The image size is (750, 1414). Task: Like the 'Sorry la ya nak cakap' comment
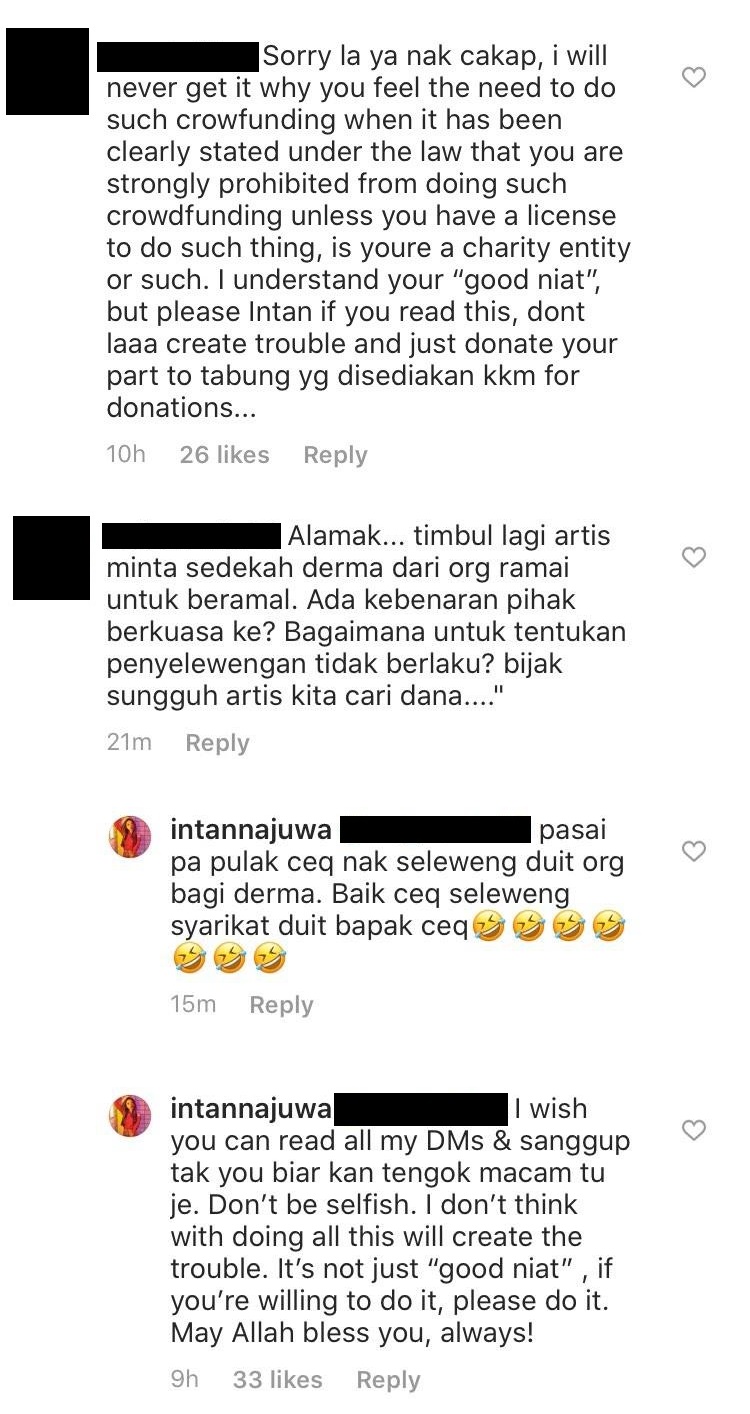[693, 77]
